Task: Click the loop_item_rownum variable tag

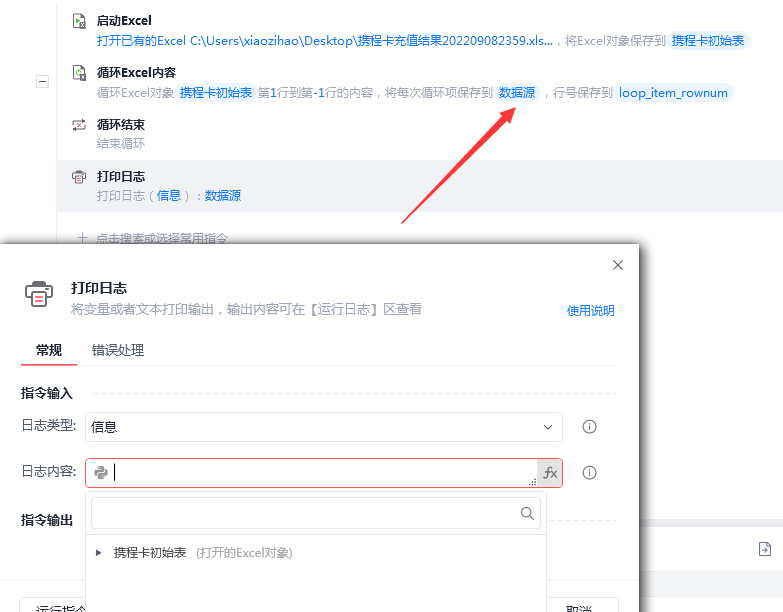Action: [x=673, y=93]
